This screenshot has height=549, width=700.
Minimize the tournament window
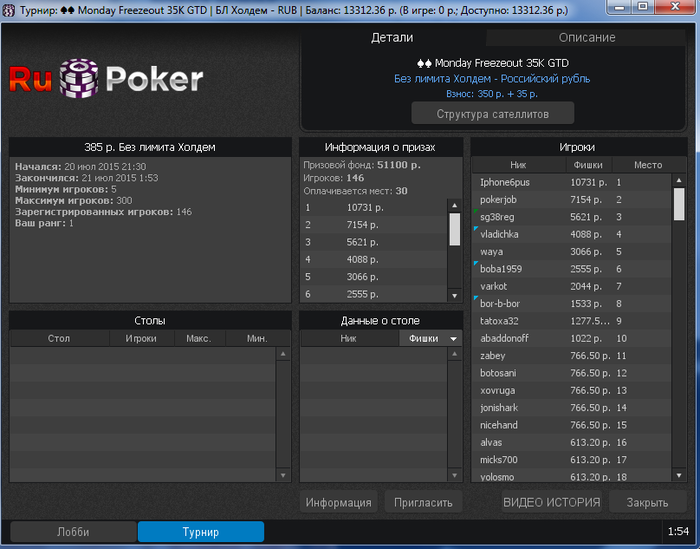[619, 7]
